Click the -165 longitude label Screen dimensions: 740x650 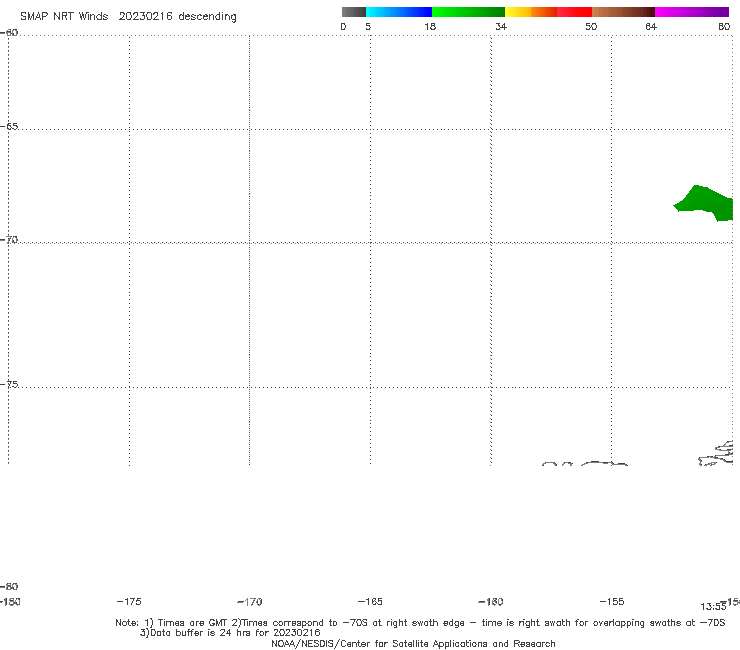[x=370, y=601]
